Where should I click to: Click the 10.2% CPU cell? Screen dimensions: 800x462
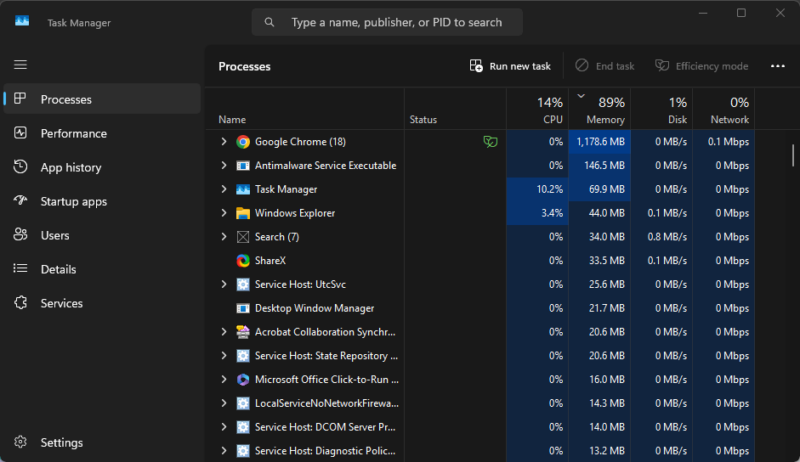click(x=537, y=189)
